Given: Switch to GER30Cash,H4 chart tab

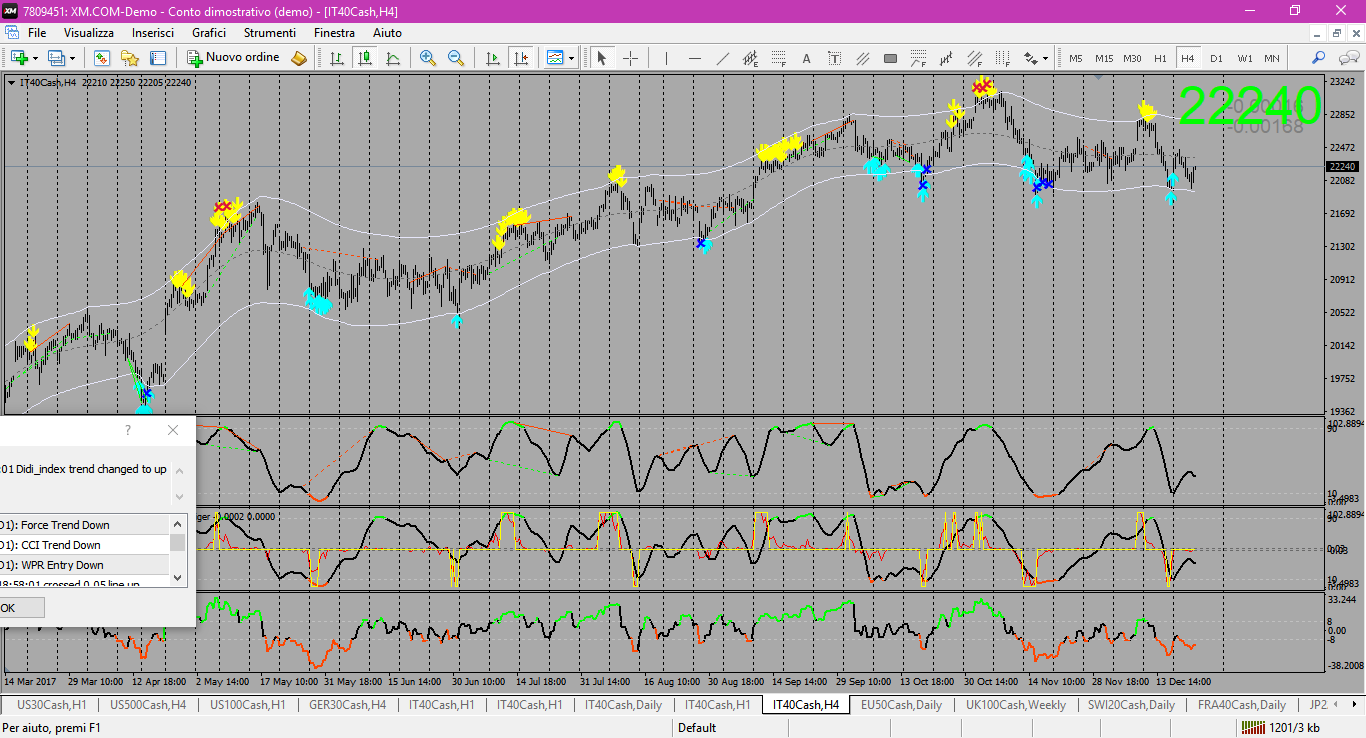Looking at the screenshot, I should point(348,705).
